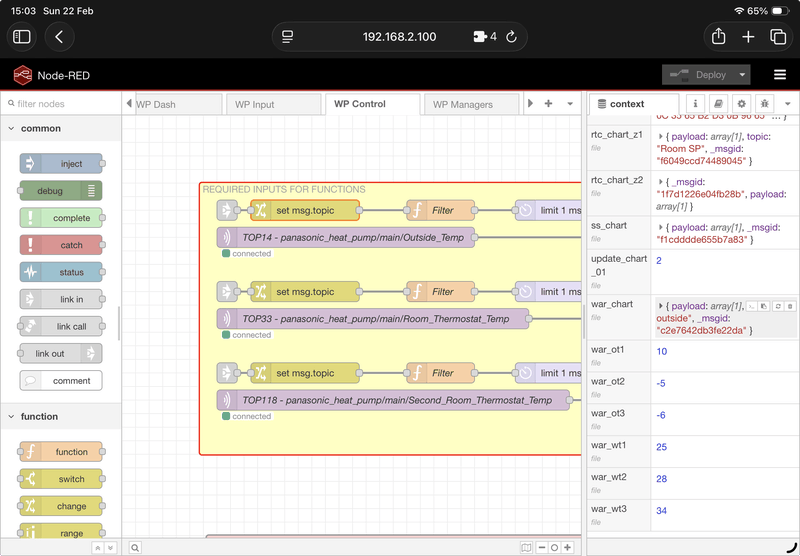Select the change node in palette
Viewport: 800px width, 556px height.
point(61,506)
